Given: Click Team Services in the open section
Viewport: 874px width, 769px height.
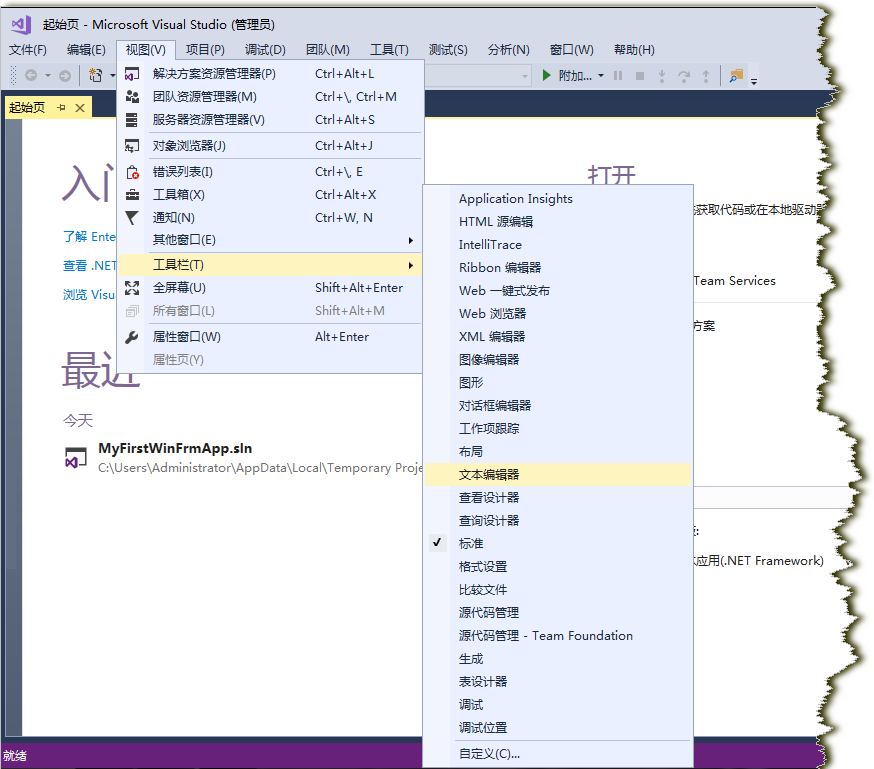Looking at the screenshot, I should [735, 281].
